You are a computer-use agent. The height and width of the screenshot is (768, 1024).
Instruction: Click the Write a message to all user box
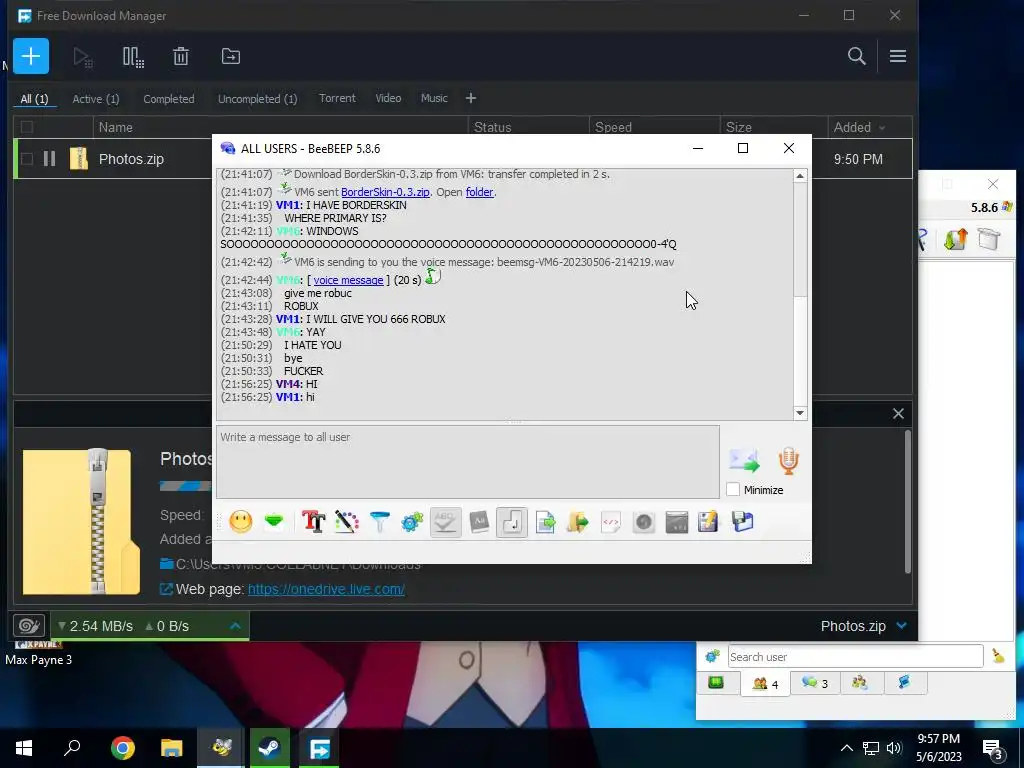(x=468, y=462)
